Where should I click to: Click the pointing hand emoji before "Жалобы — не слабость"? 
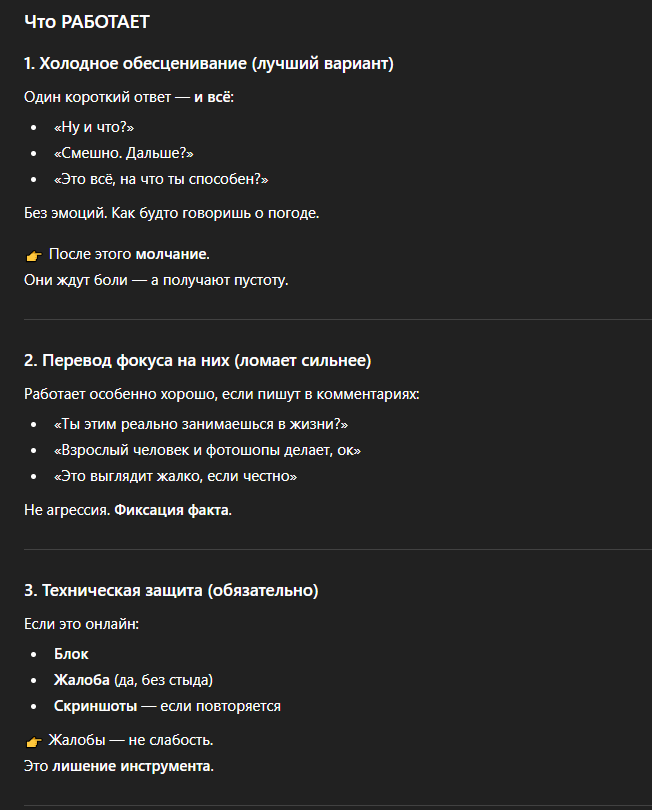34,741
